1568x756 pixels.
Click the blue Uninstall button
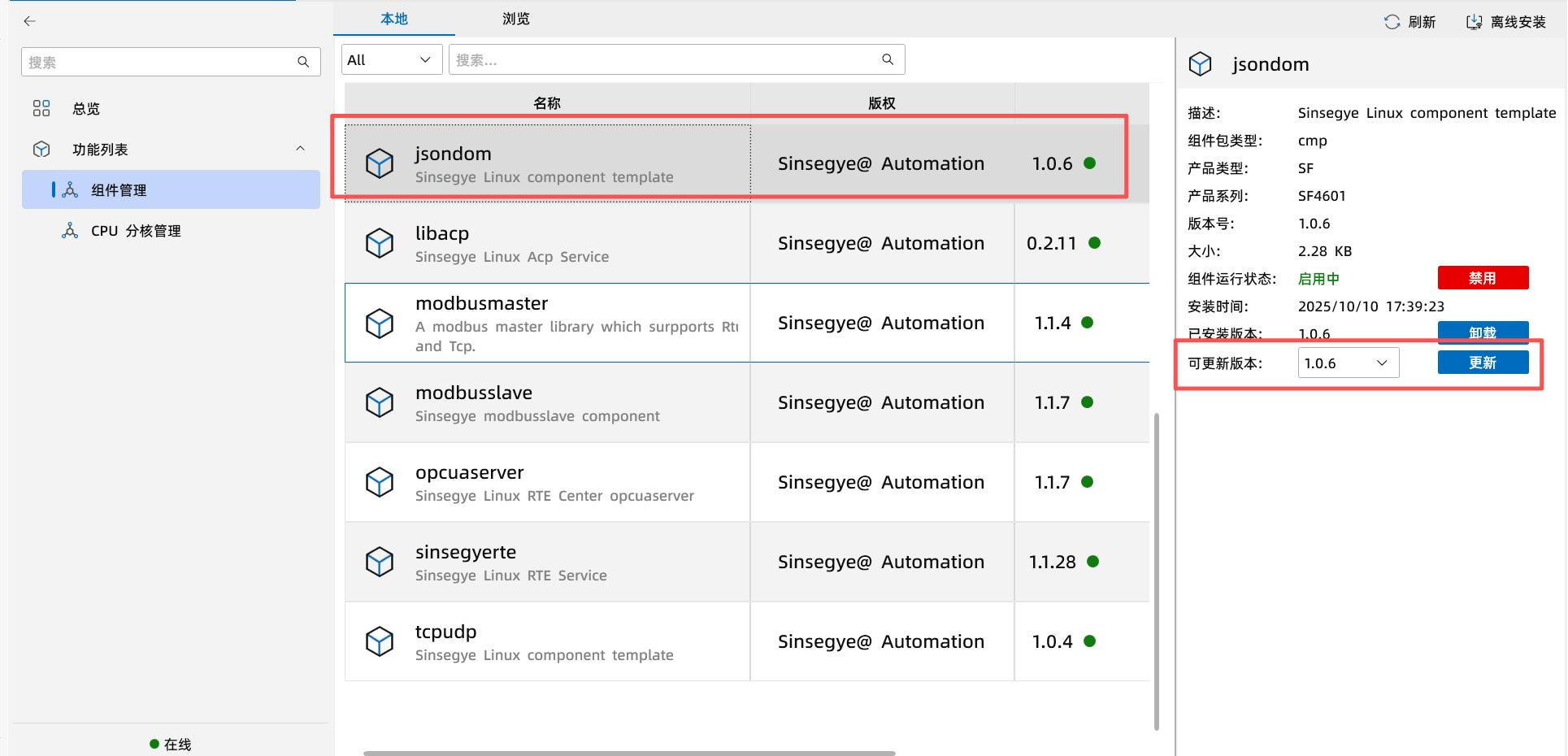1482,330
